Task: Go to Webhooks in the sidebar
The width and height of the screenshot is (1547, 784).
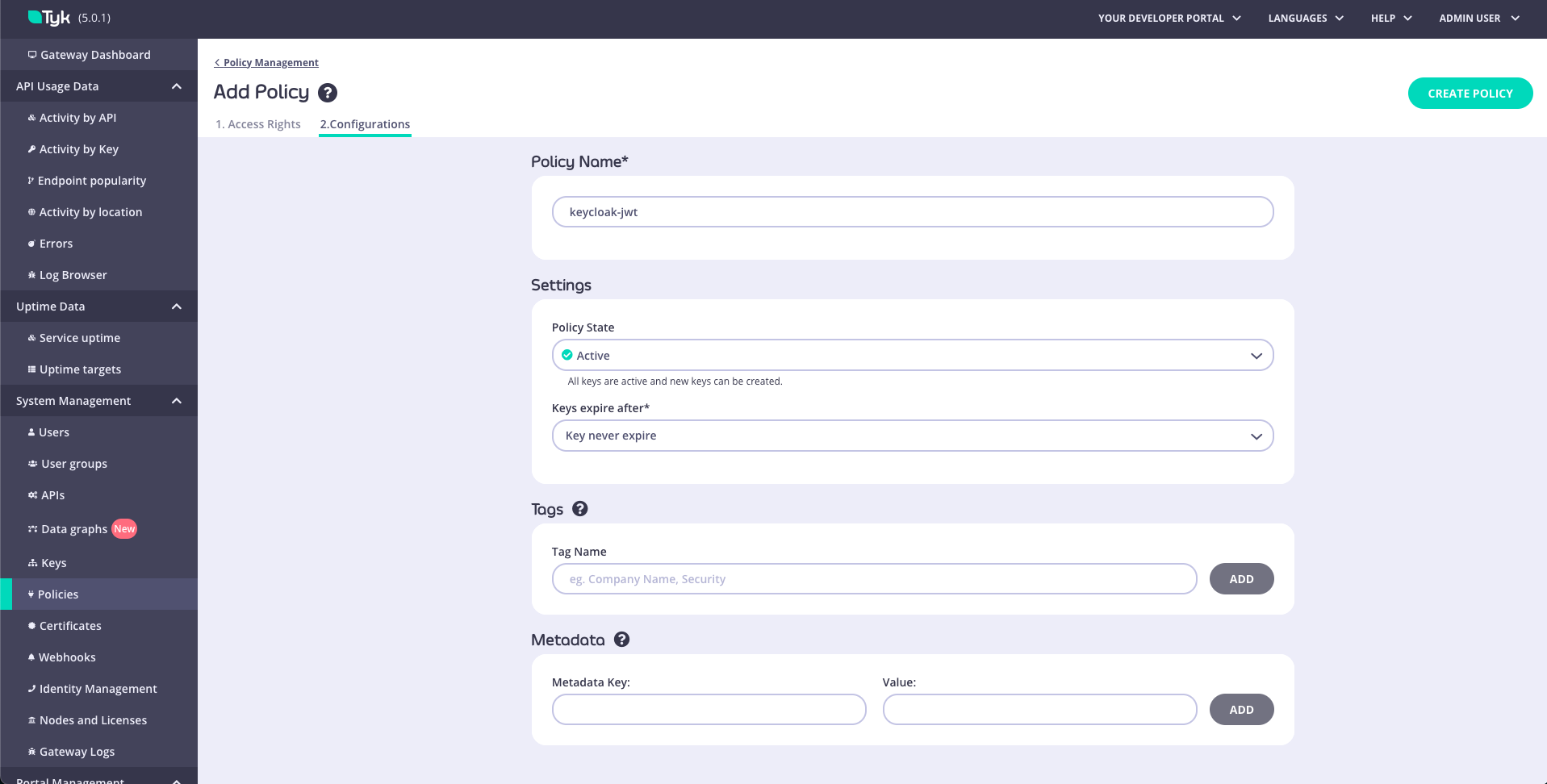Action: 67,657
